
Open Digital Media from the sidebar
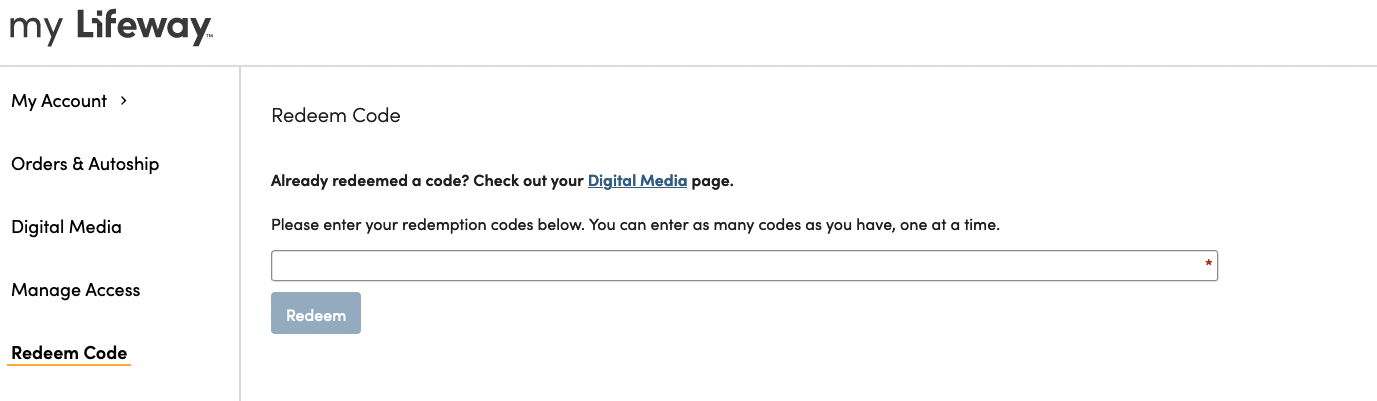(66, 227)
